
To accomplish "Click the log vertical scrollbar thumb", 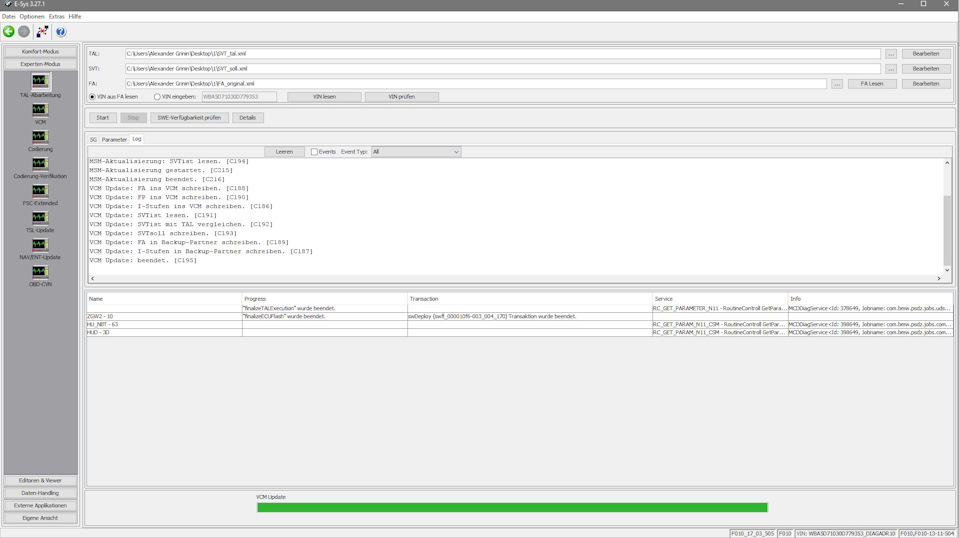I will click(x=947, y=230).
